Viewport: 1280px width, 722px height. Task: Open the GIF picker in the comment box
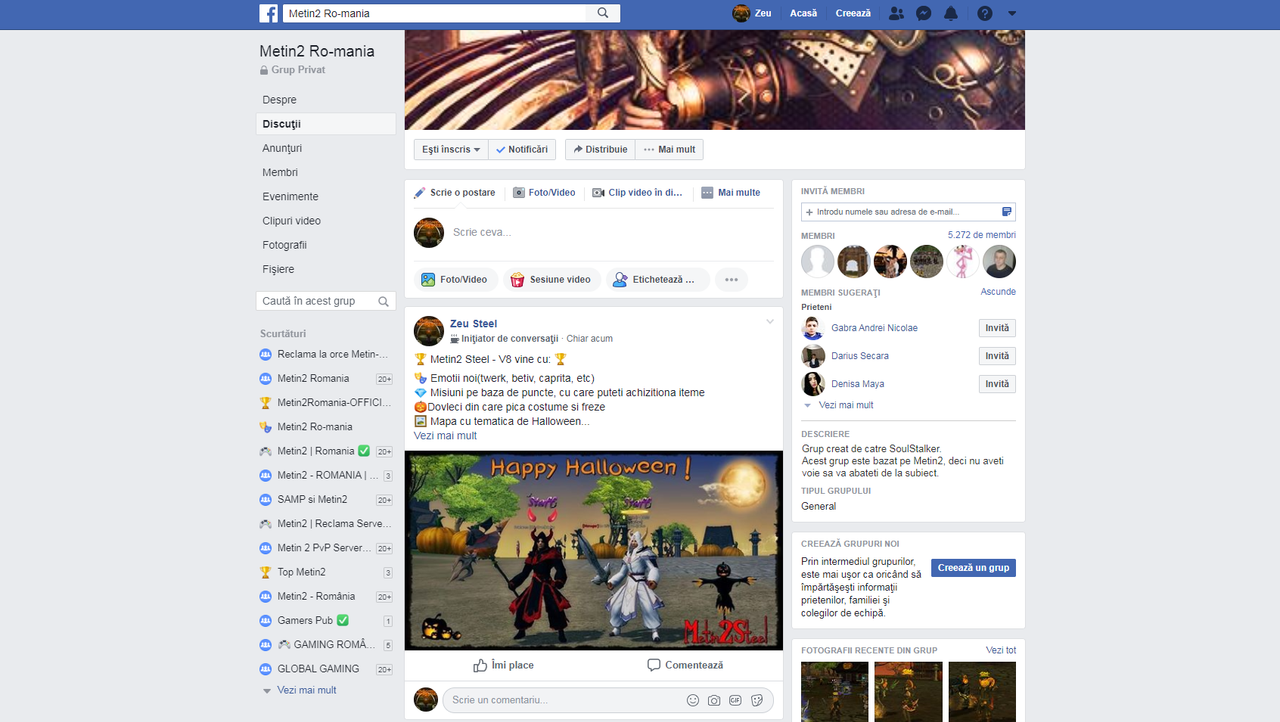pyautogui.click(x=736, y=700)
